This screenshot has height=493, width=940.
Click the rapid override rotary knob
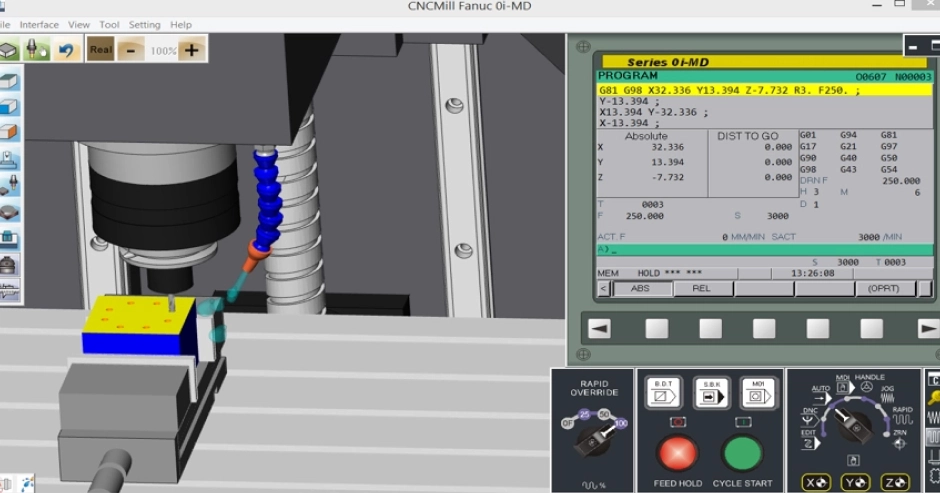pos(594,442)
